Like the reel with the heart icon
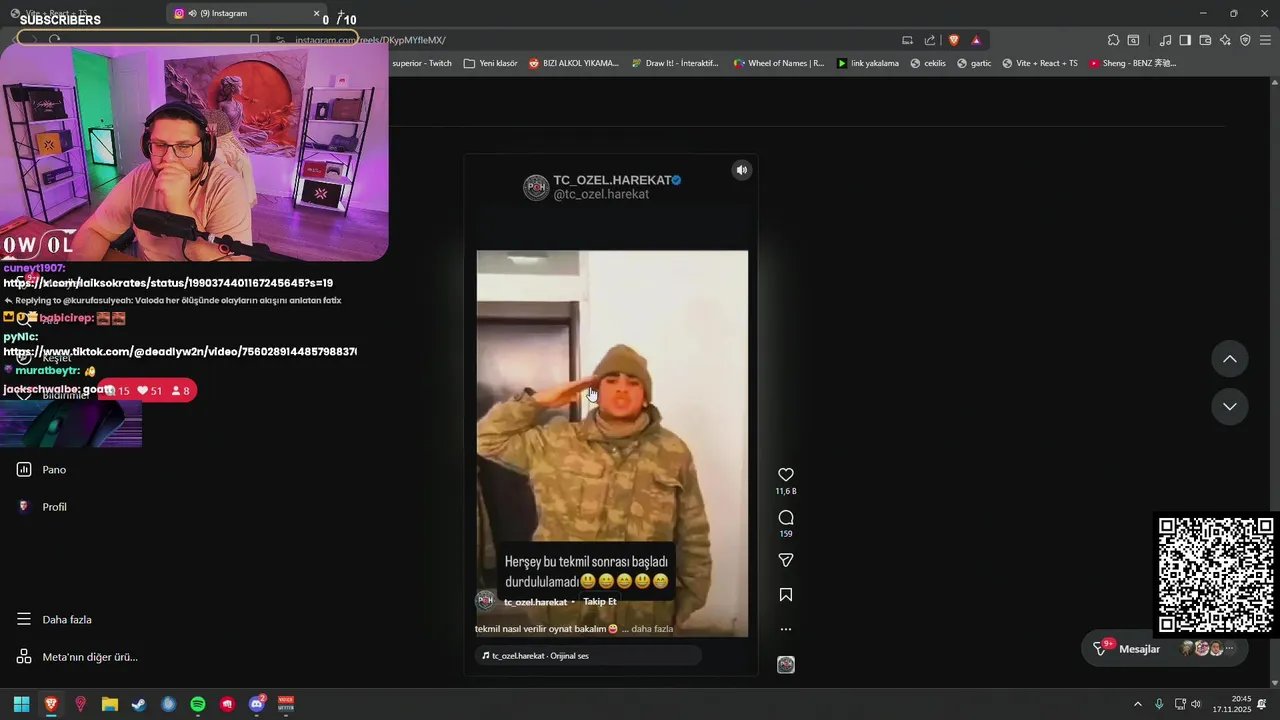 pos(786,475)
